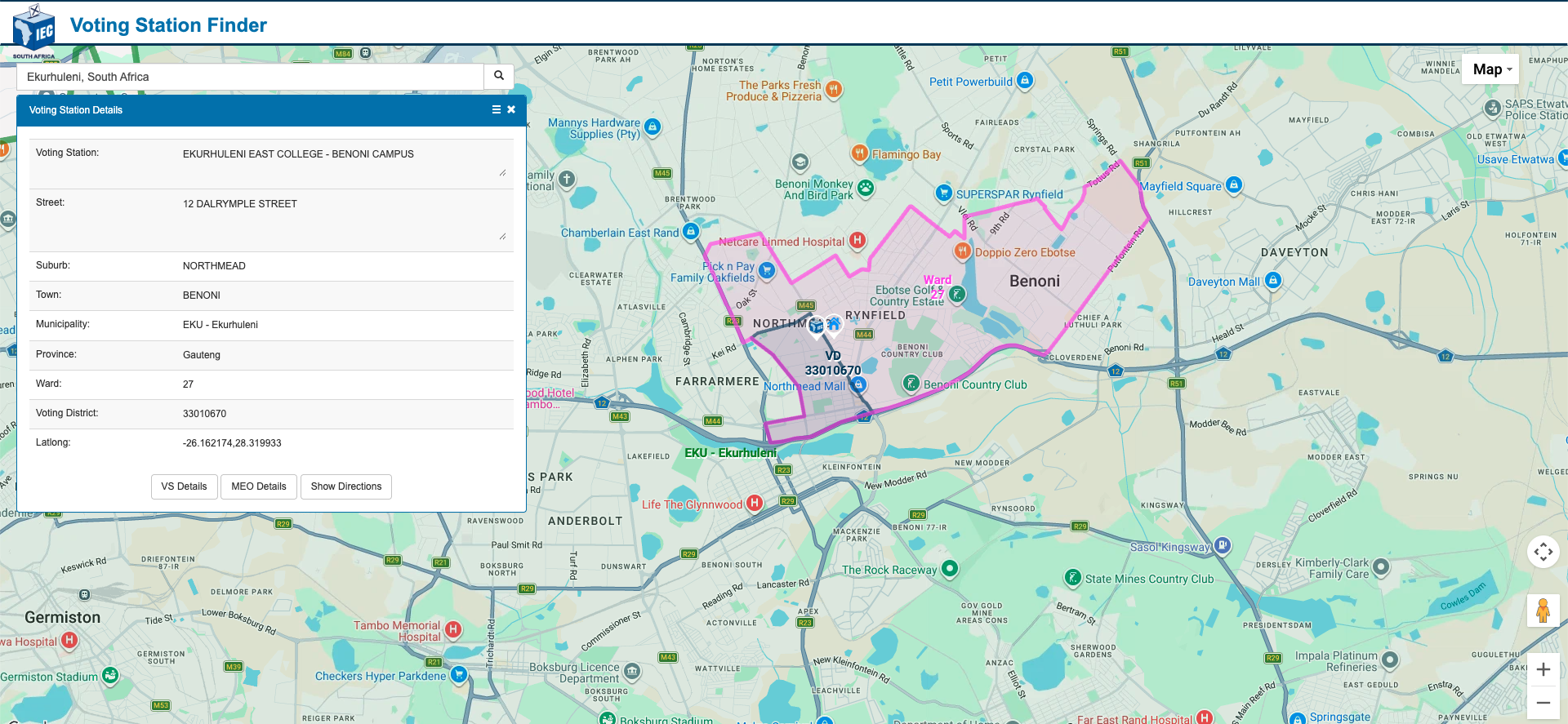Image resolution: width=1568 pixels, height=724 pixels.
Task: Click the Petit Powerbuild shop marker
Action: 1025,80
